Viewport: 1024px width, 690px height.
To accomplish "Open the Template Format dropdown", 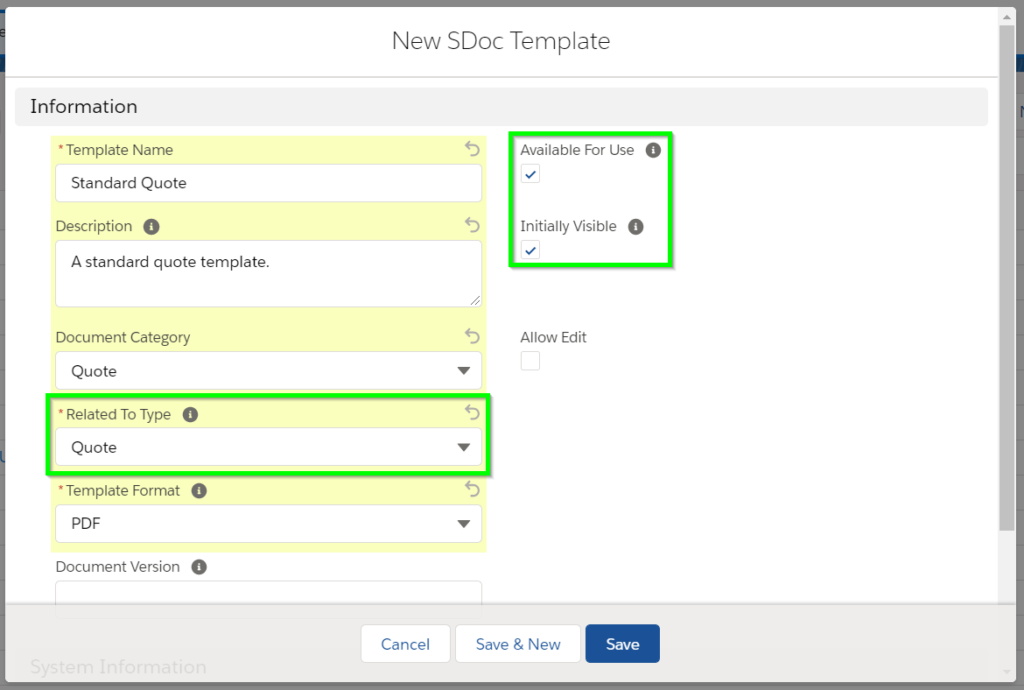I will pos(463,523).
